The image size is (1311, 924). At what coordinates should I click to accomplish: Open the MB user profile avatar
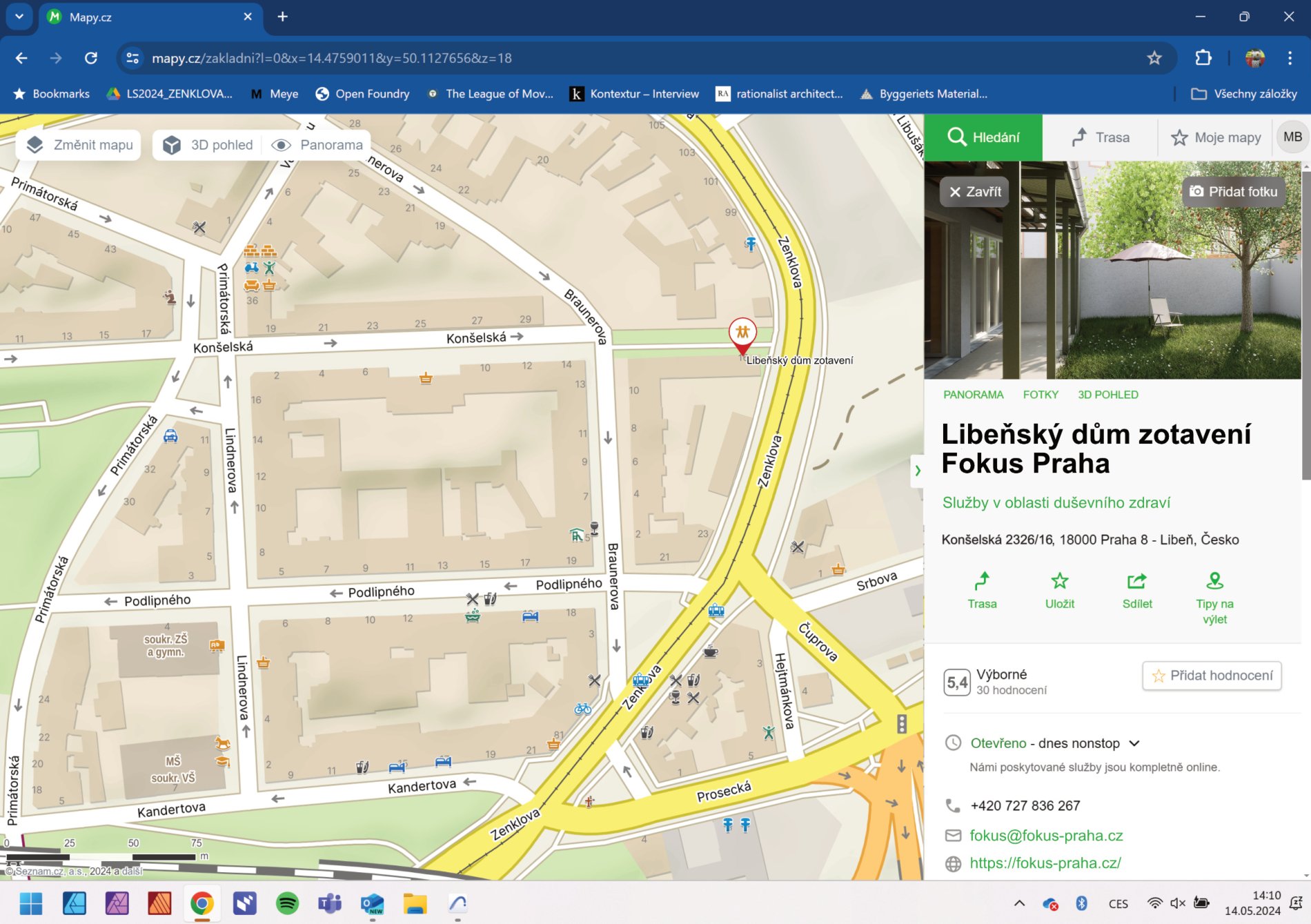pos(1292,137)
